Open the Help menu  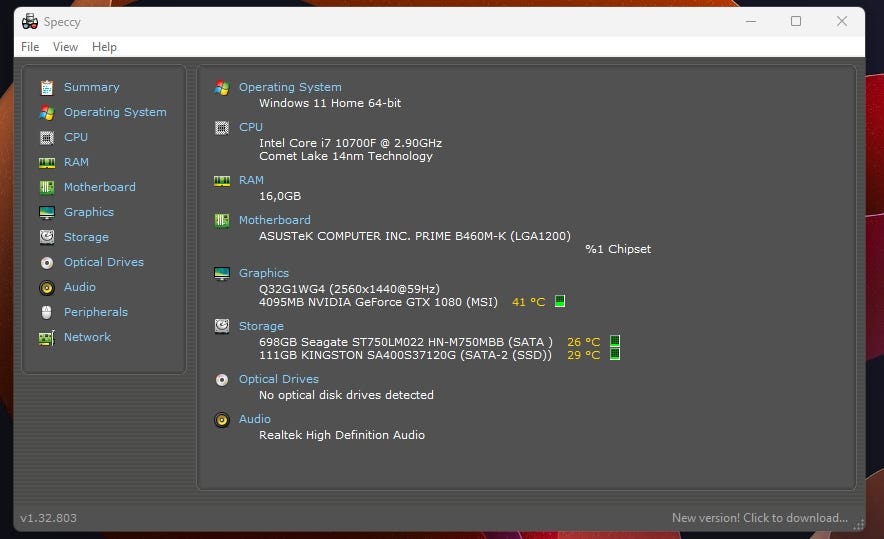[104, 47]
